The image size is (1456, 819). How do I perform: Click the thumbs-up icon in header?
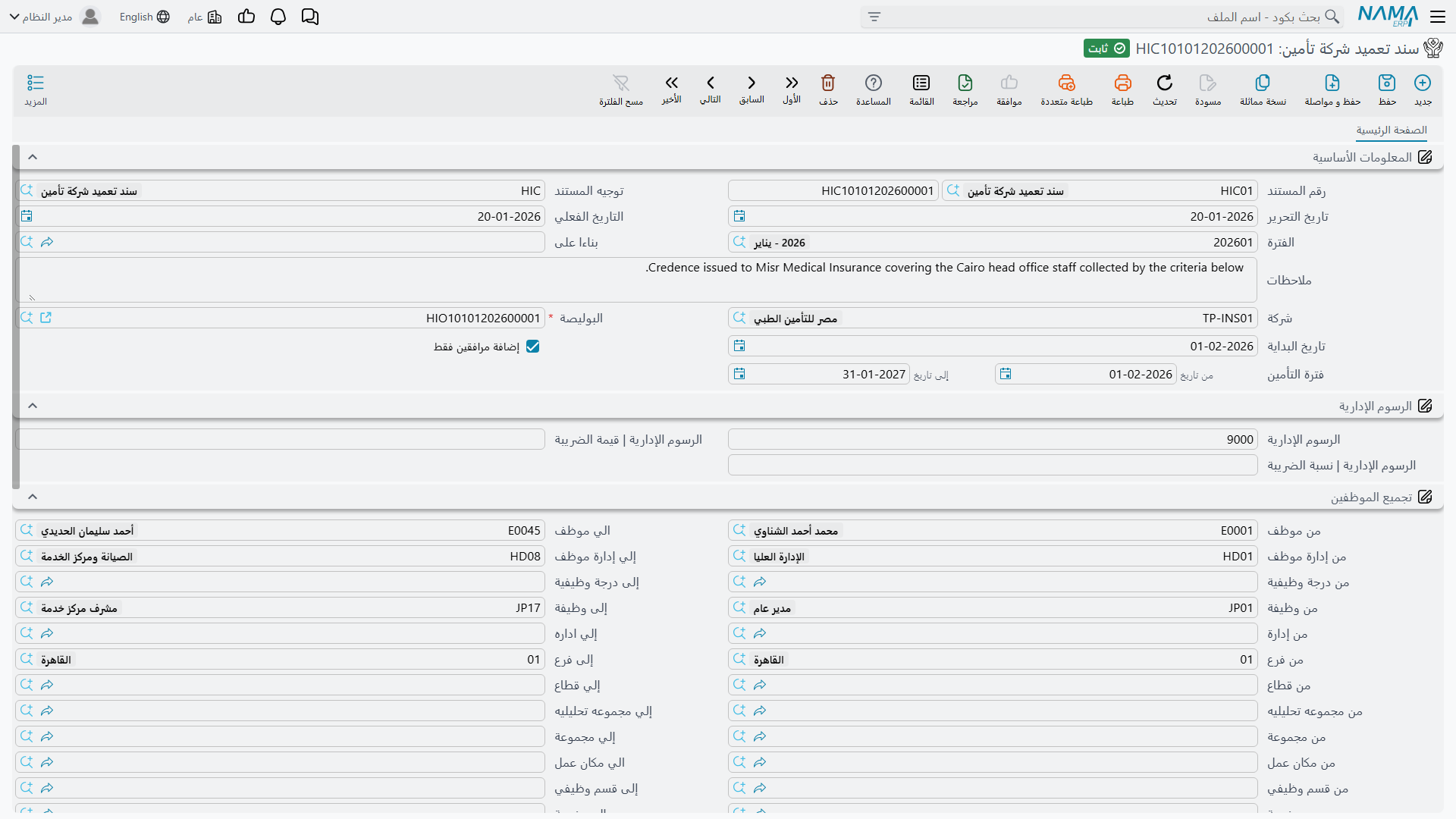[x=246, y=17]
